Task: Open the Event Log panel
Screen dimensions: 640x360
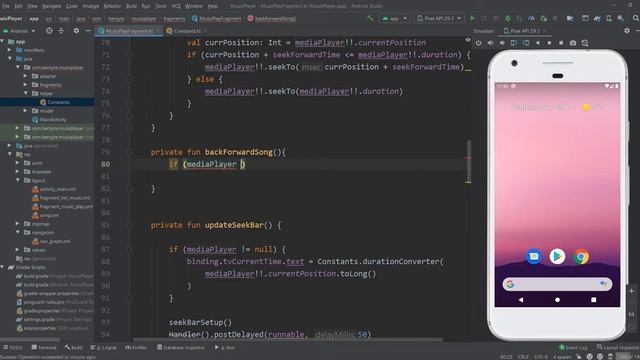Action: [573, 348]
